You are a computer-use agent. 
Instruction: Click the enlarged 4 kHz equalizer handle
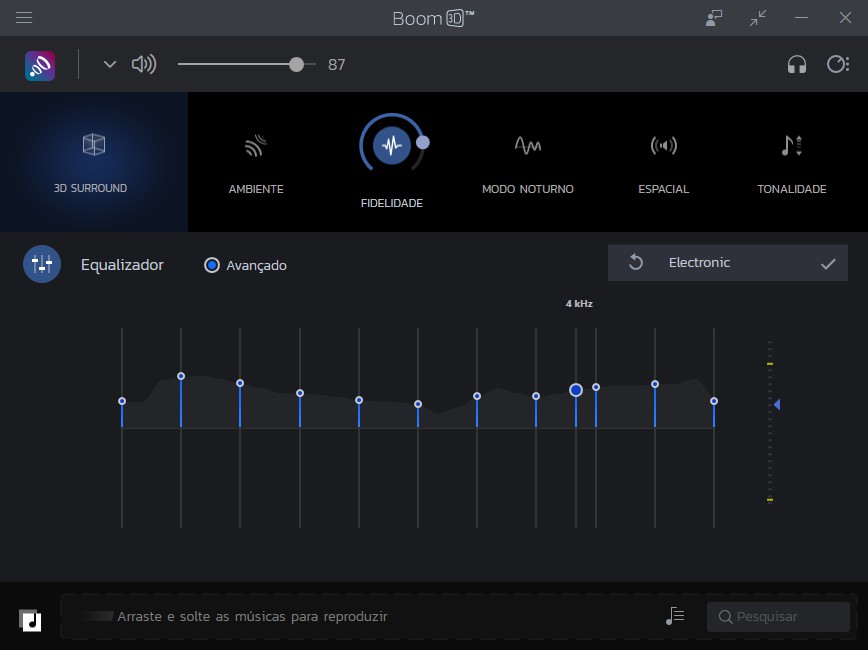click(576, 390)
